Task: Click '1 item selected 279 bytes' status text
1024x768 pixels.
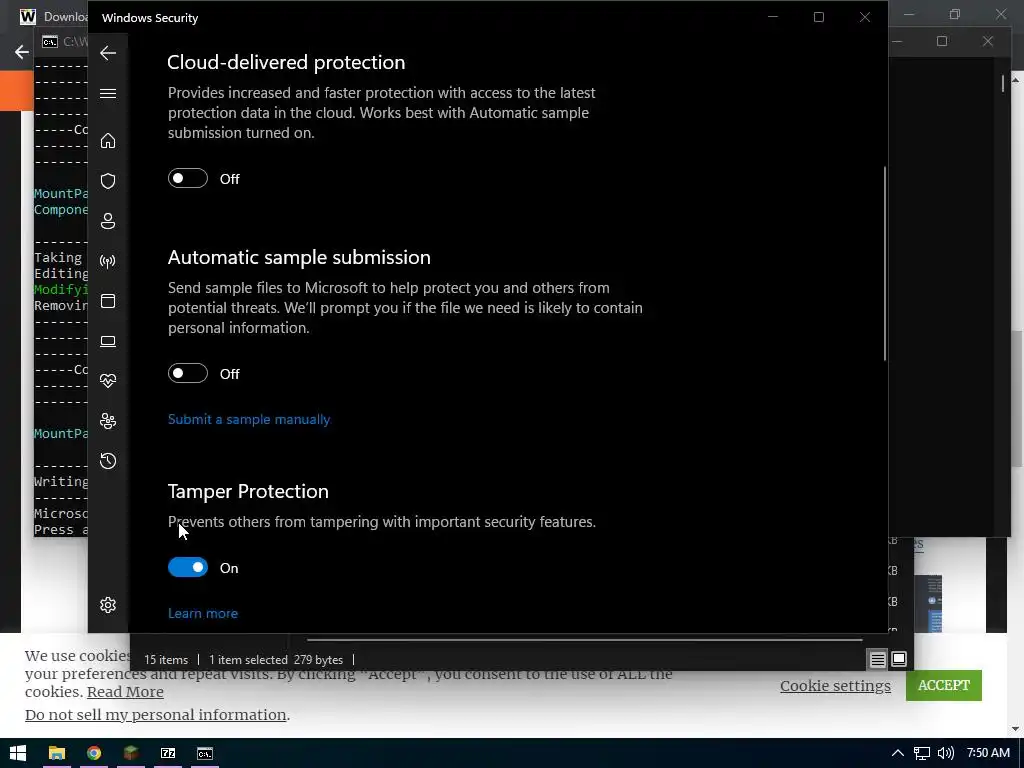Action: pos(276,660)
